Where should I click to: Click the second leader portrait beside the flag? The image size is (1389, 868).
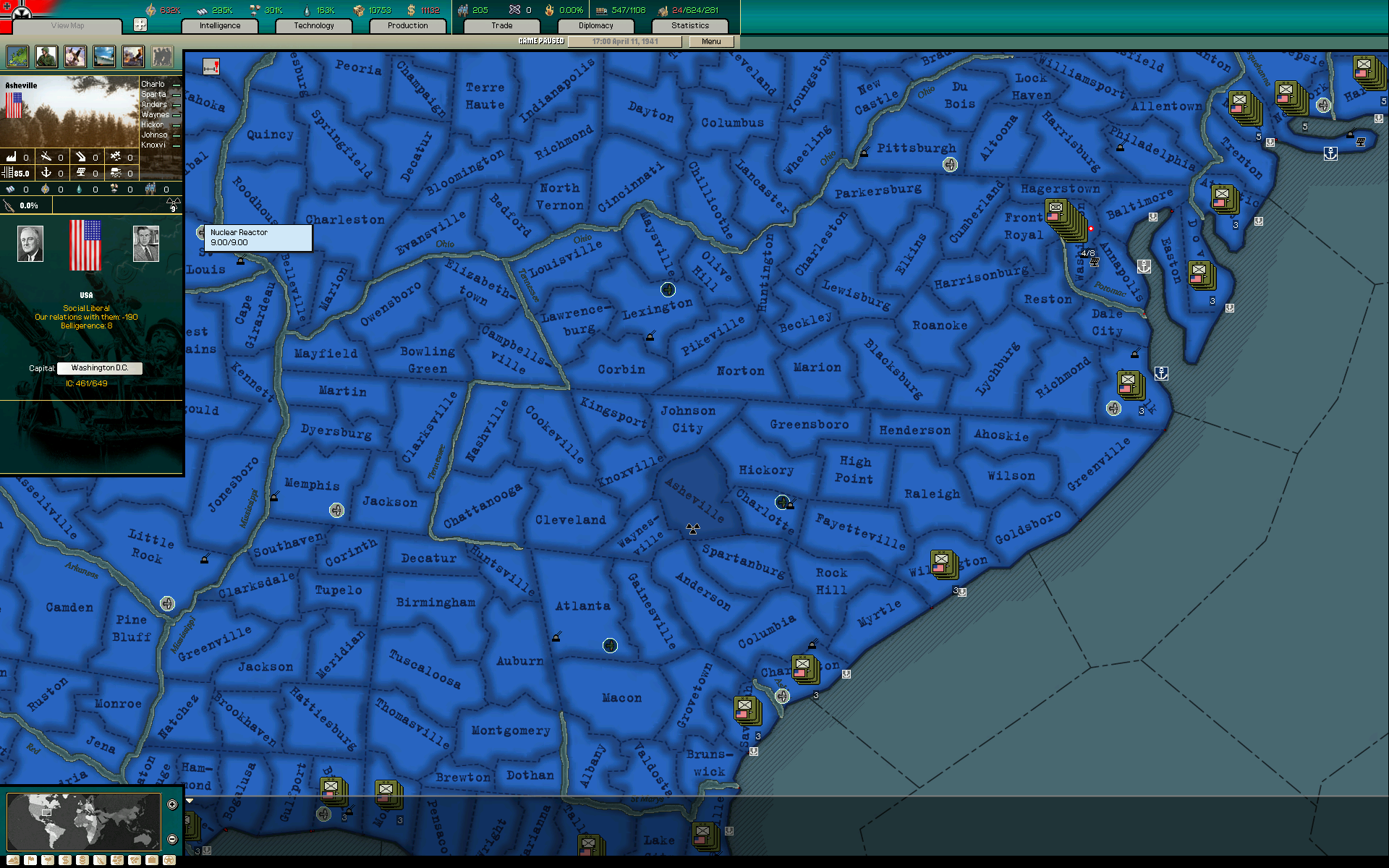[x=146, y=244]
